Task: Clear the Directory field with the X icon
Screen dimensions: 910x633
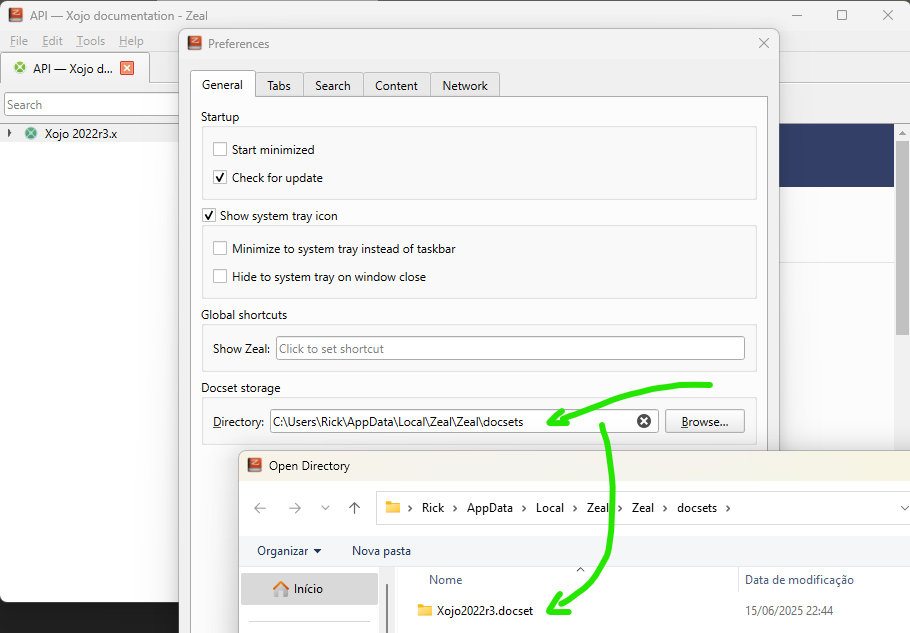Action: 644,421
